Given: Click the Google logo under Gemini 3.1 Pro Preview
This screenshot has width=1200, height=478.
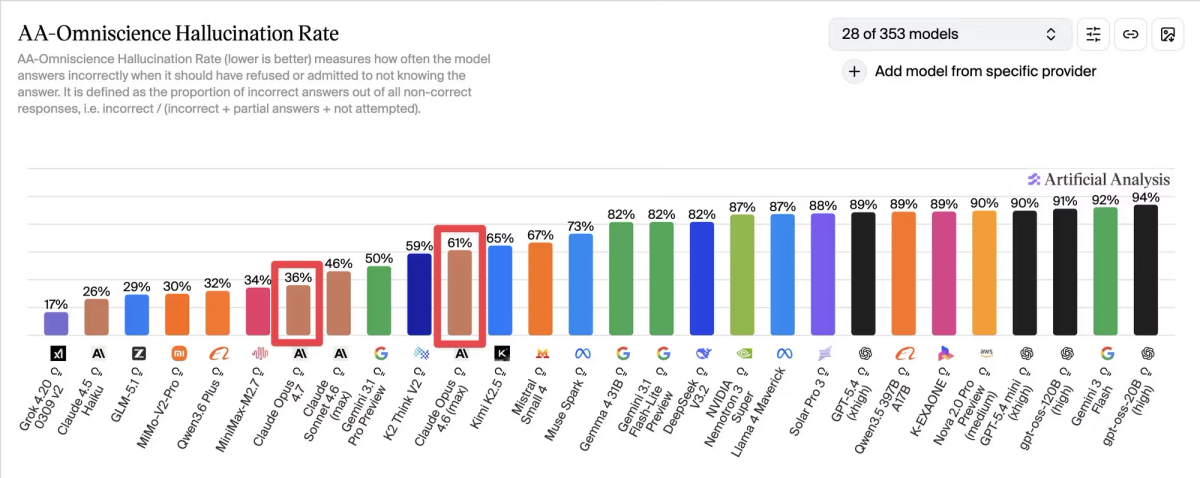Looking at the screenshot, I should click(x=380, y=353).
